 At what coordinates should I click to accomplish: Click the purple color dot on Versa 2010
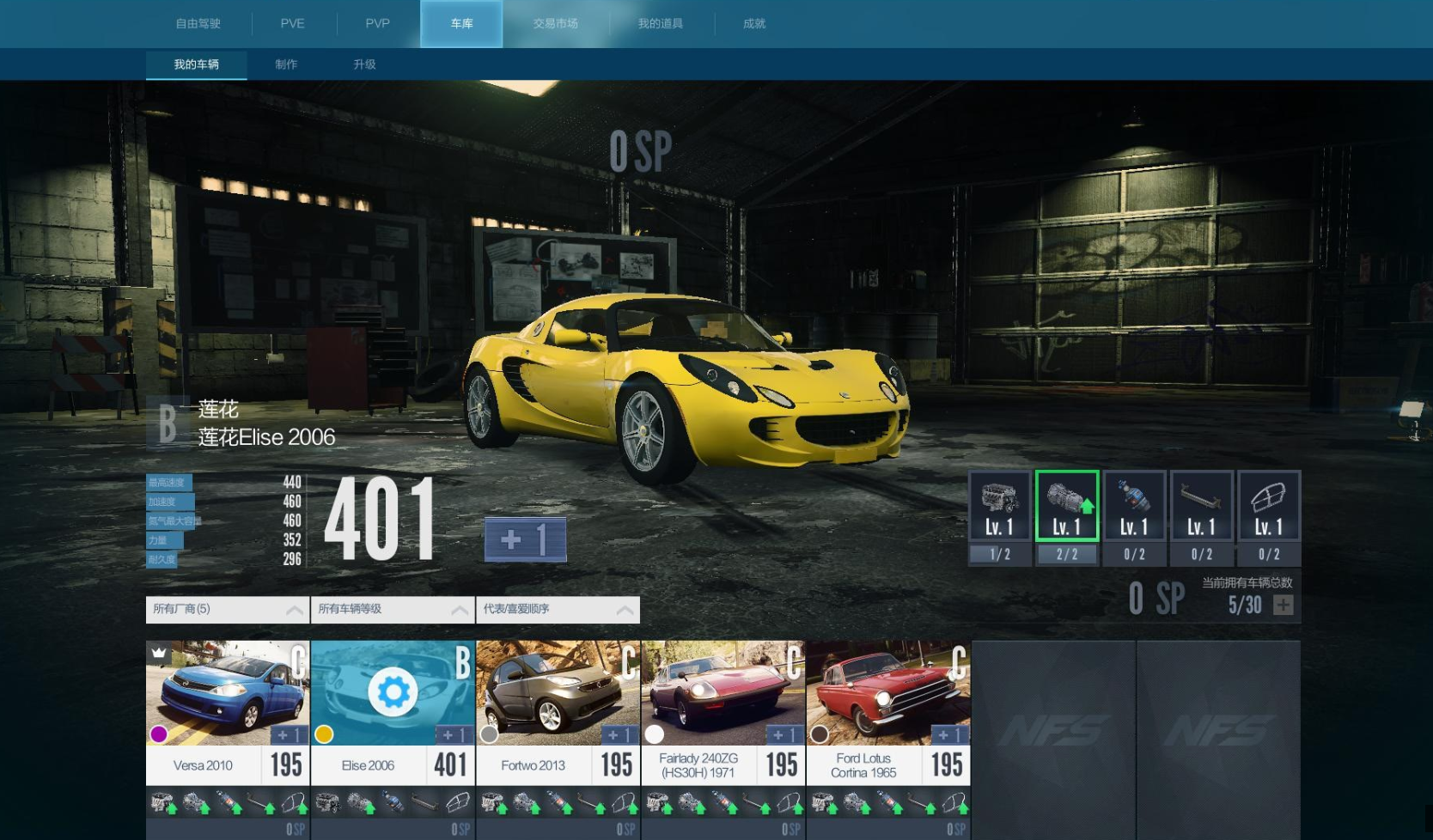coord(159,734)
